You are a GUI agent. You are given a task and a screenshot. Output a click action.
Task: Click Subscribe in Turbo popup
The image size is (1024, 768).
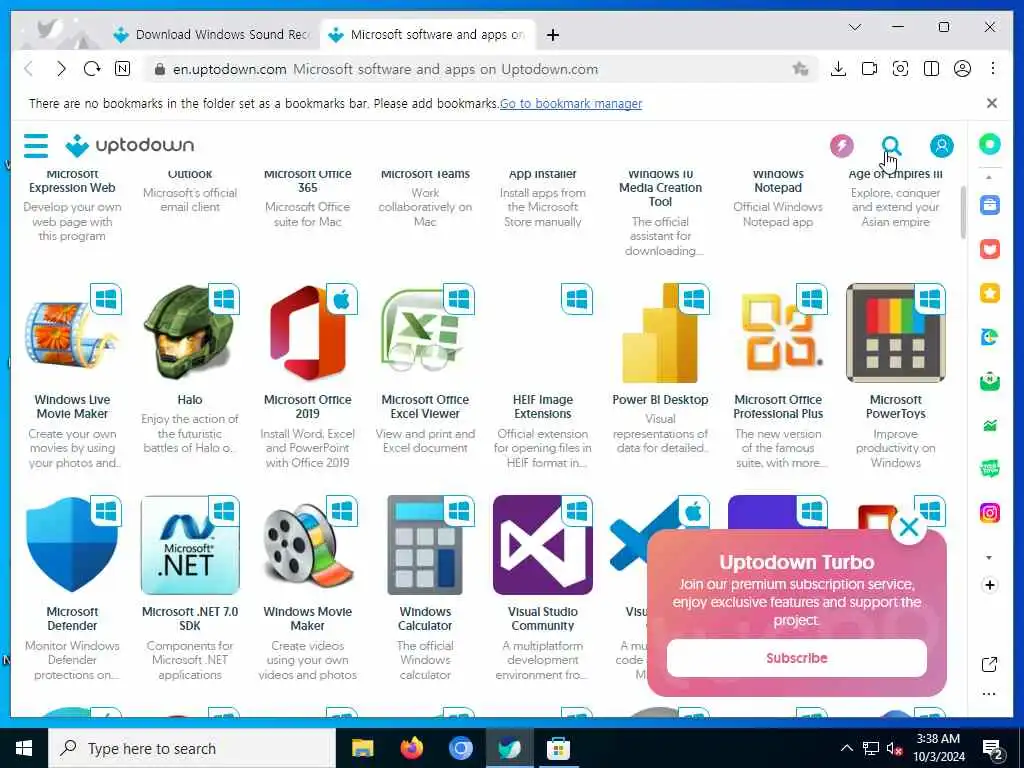click(x=797, y=658)
